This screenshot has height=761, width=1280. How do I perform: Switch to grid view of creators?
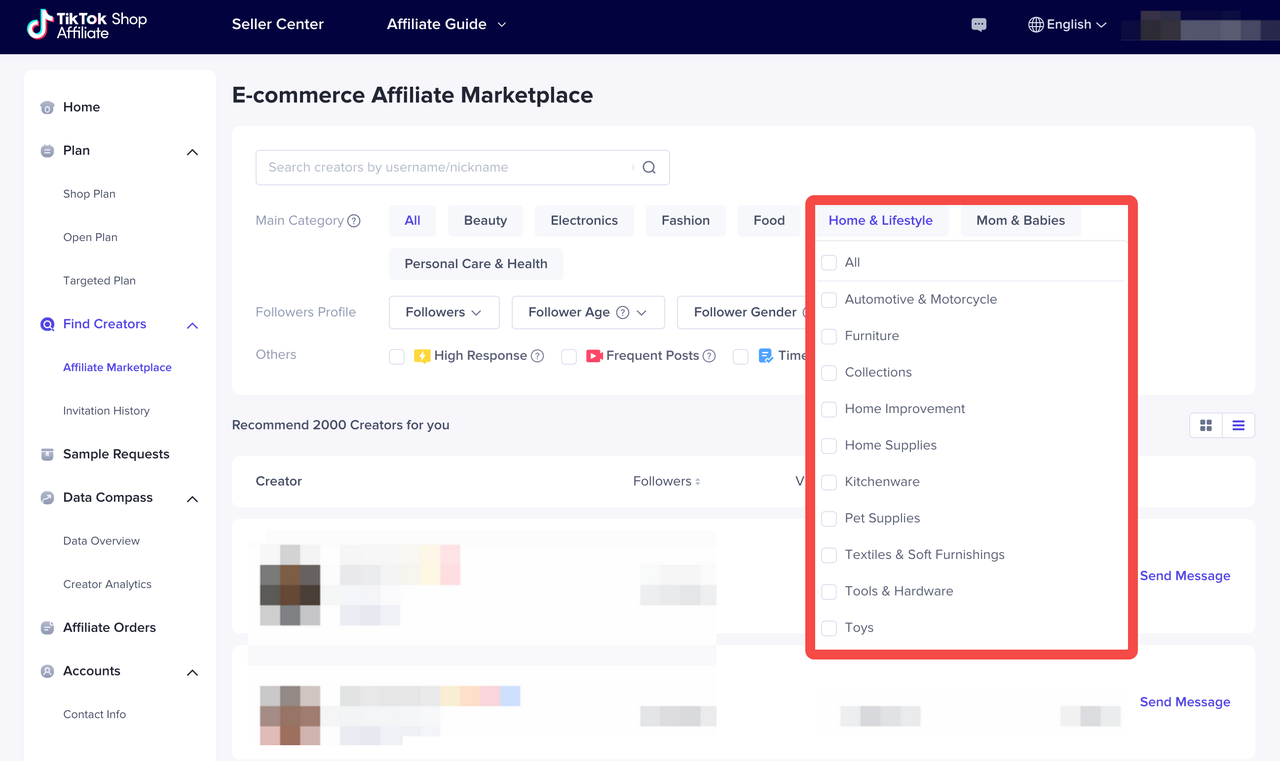pyautogui.click(x=1205, y=425)
